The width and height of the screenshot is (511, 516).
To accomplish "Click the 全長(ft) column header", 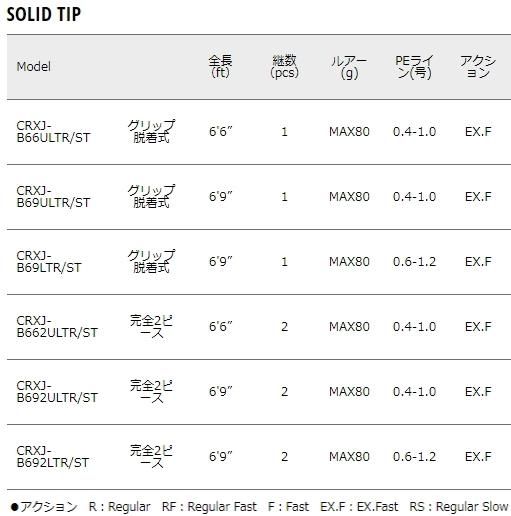I will pos(220,66).
